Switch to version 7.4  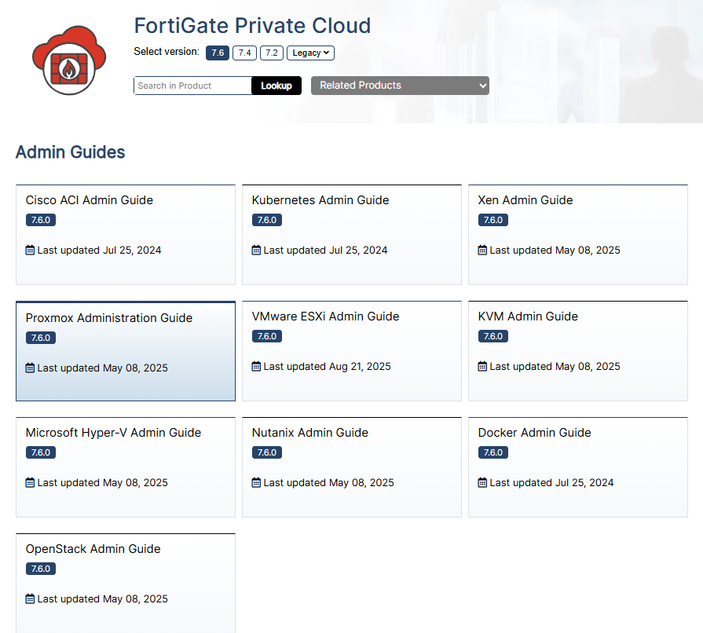(244, 53)
